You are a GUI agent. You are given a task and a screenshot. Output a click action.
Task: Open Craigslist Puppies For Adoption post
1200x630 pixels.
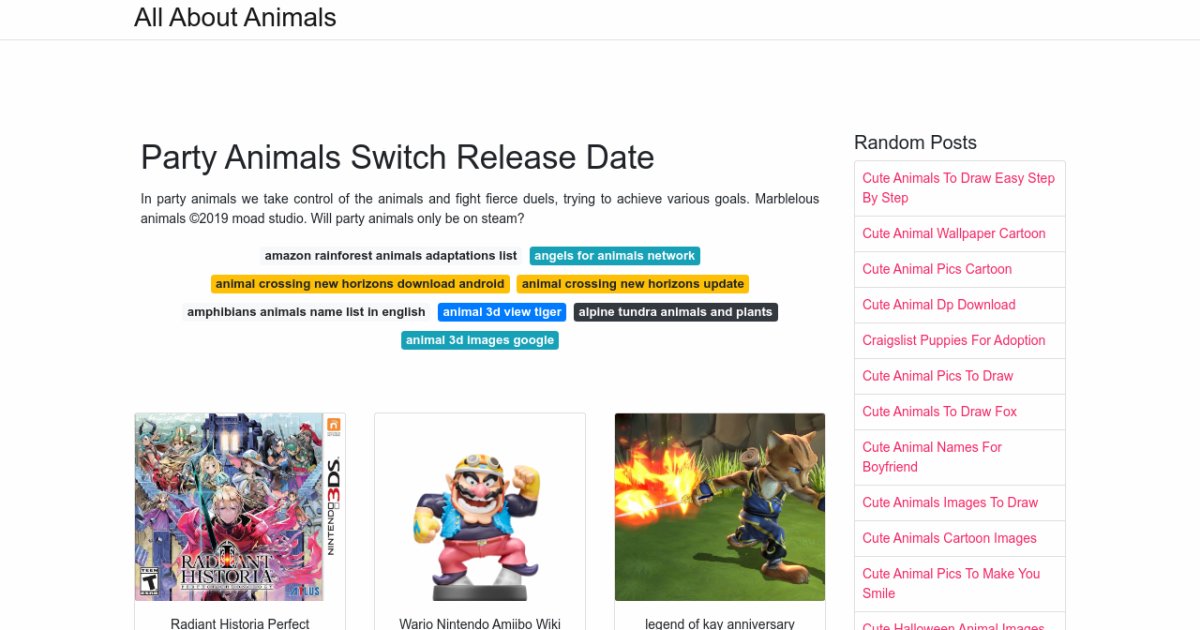(954, 340)
